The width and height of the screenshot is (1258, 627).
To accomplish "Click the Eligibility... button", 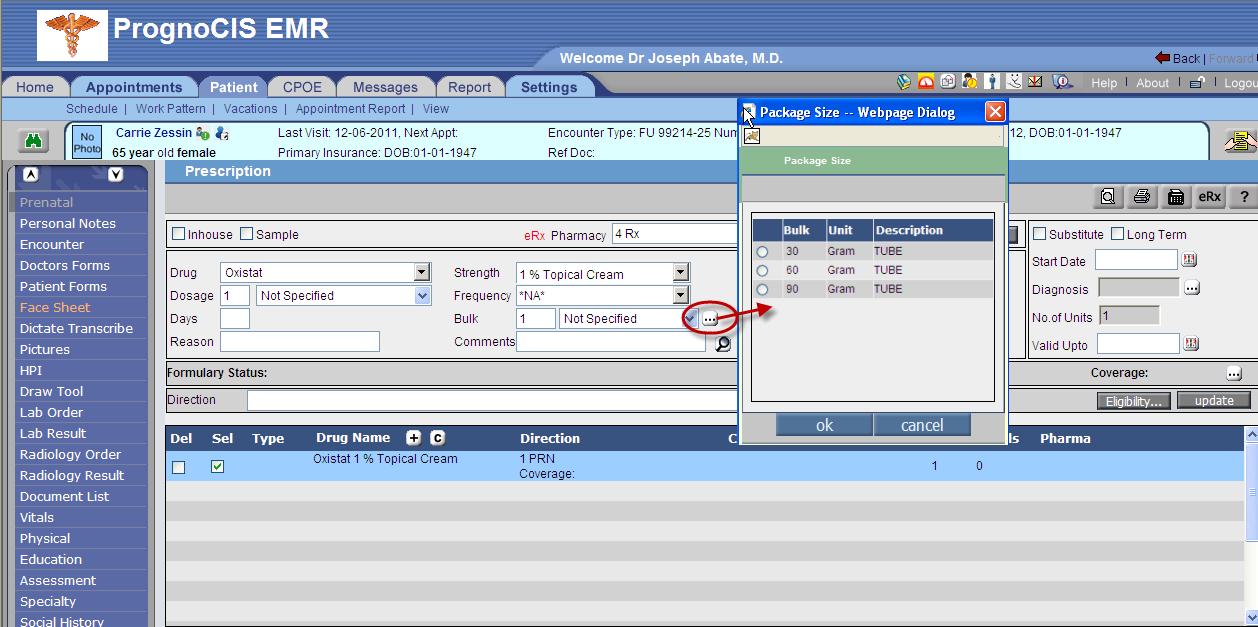I will tap(1133, 401).
